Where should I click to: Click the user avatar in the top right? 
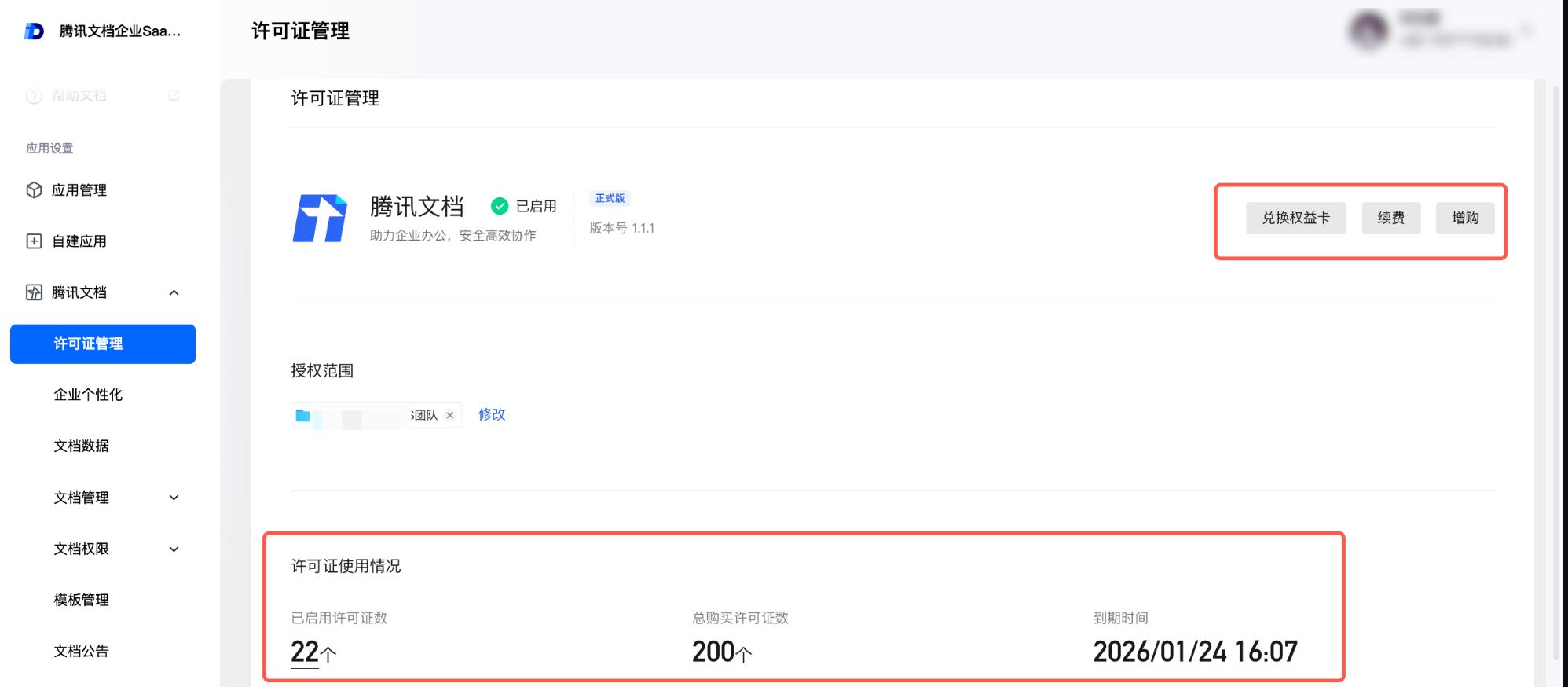tap(1368, 31)
